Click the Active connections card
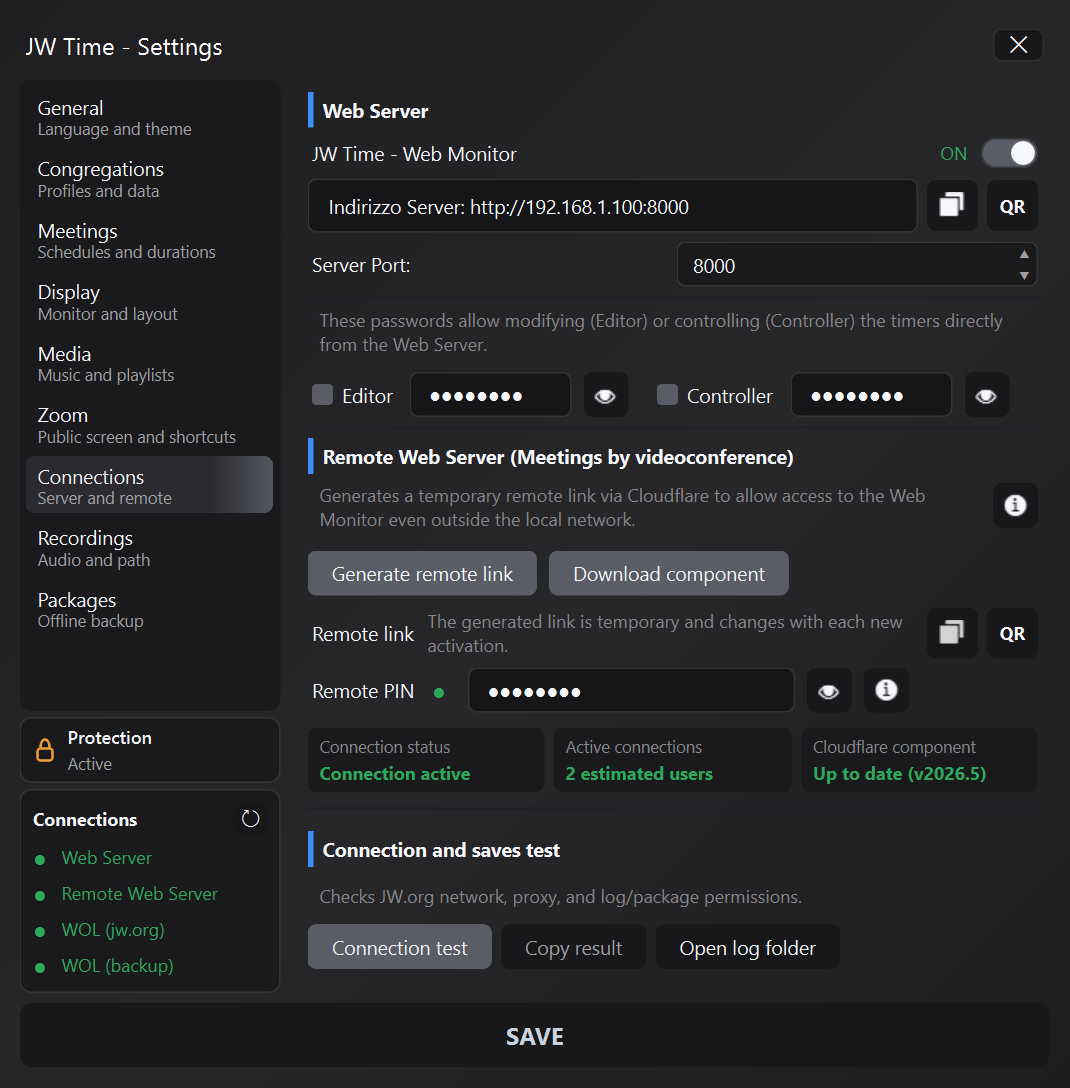This screenshot has height=1088, width=1070. pos(672,760)
